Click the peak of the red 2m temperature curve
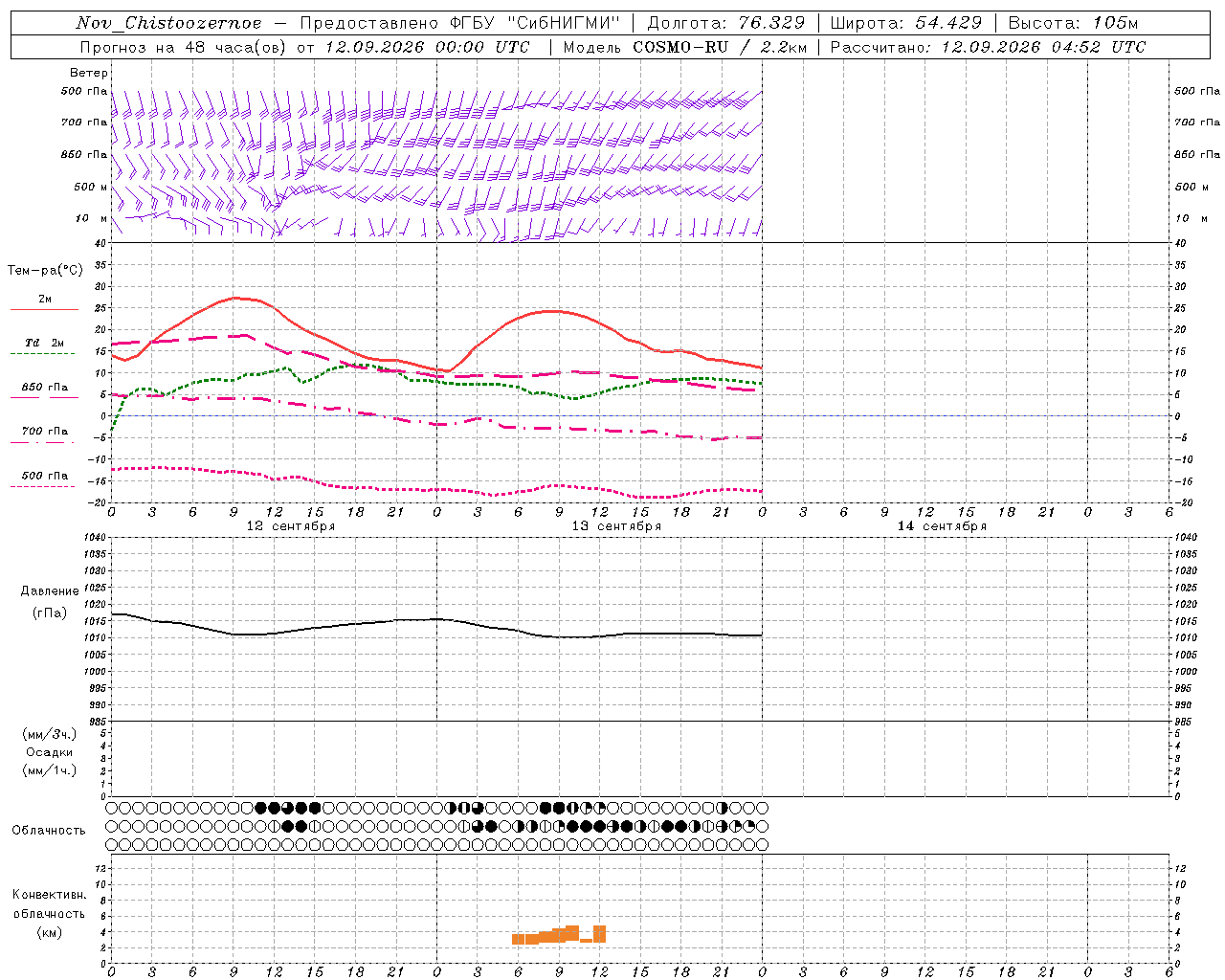The height and width of the screenshot is (980, 1225). pyautogui.click(x=235, y=299)
